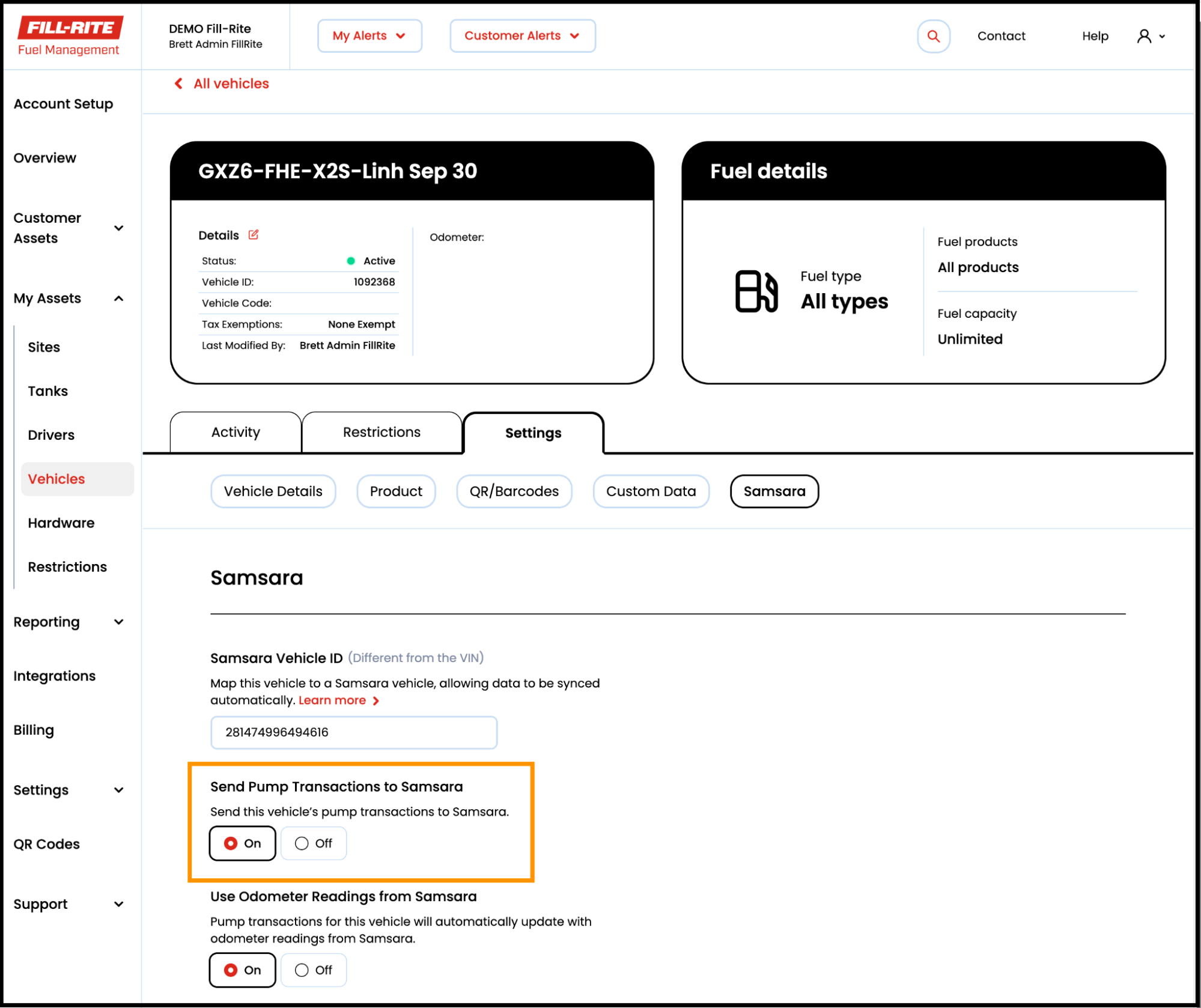The width and height of the screenshot is (1201, 1008).
Task: Open the Customer Alerts dropdown
Action: tap(521, 36)
